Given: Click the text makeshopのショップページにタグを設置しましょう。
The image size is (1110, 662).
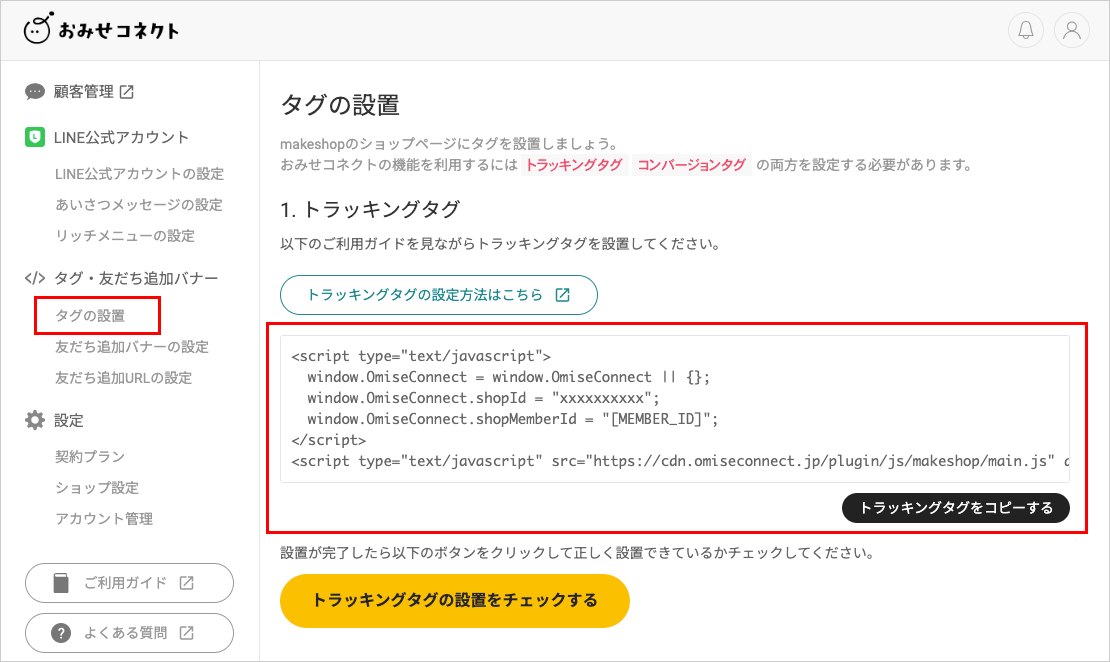Looking at the screenshot, I should pyautogui.click(x=450, y=144).
